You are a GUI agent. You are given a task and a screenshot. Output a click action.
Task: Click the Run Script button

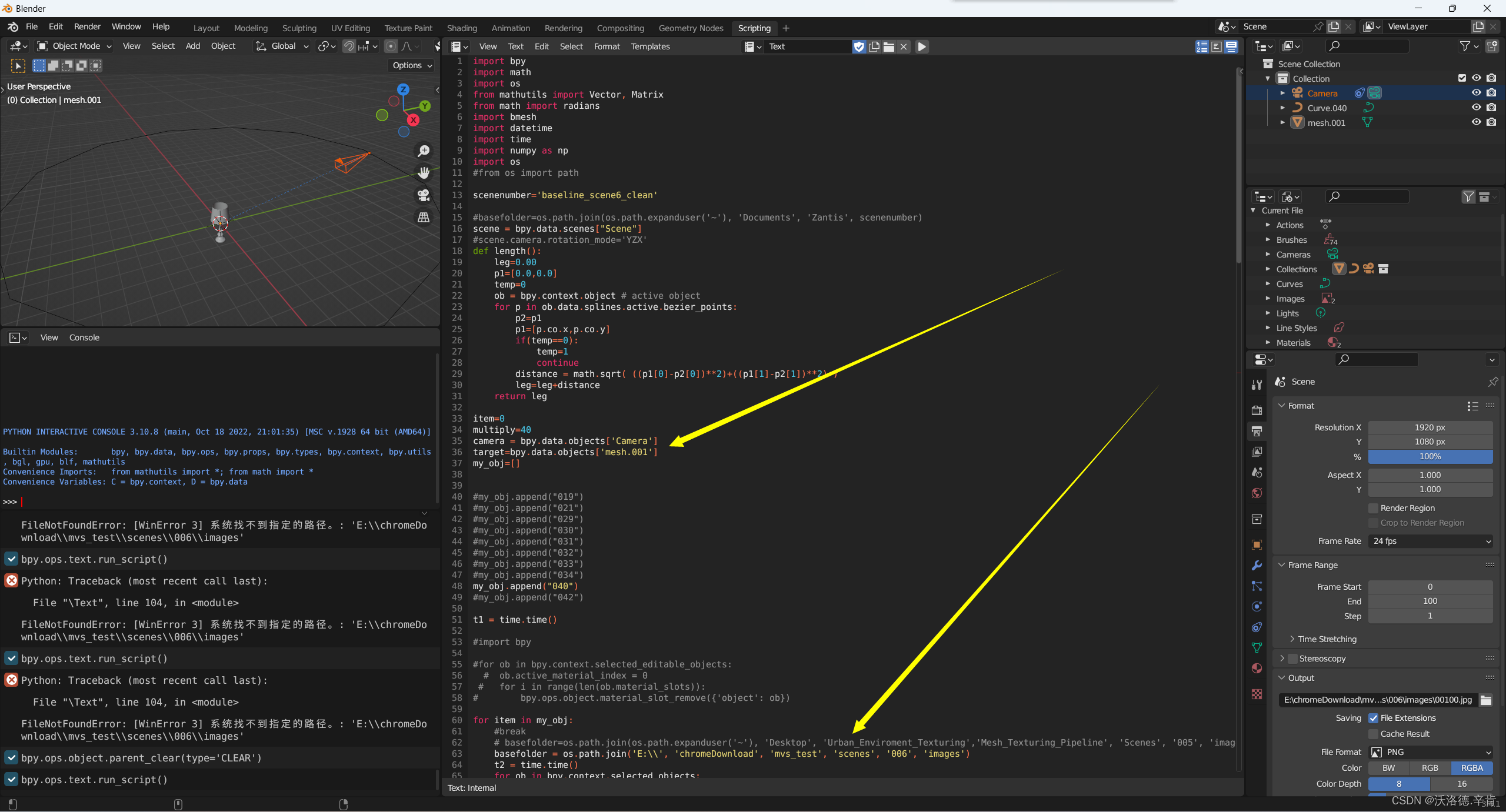click(921, 46)
